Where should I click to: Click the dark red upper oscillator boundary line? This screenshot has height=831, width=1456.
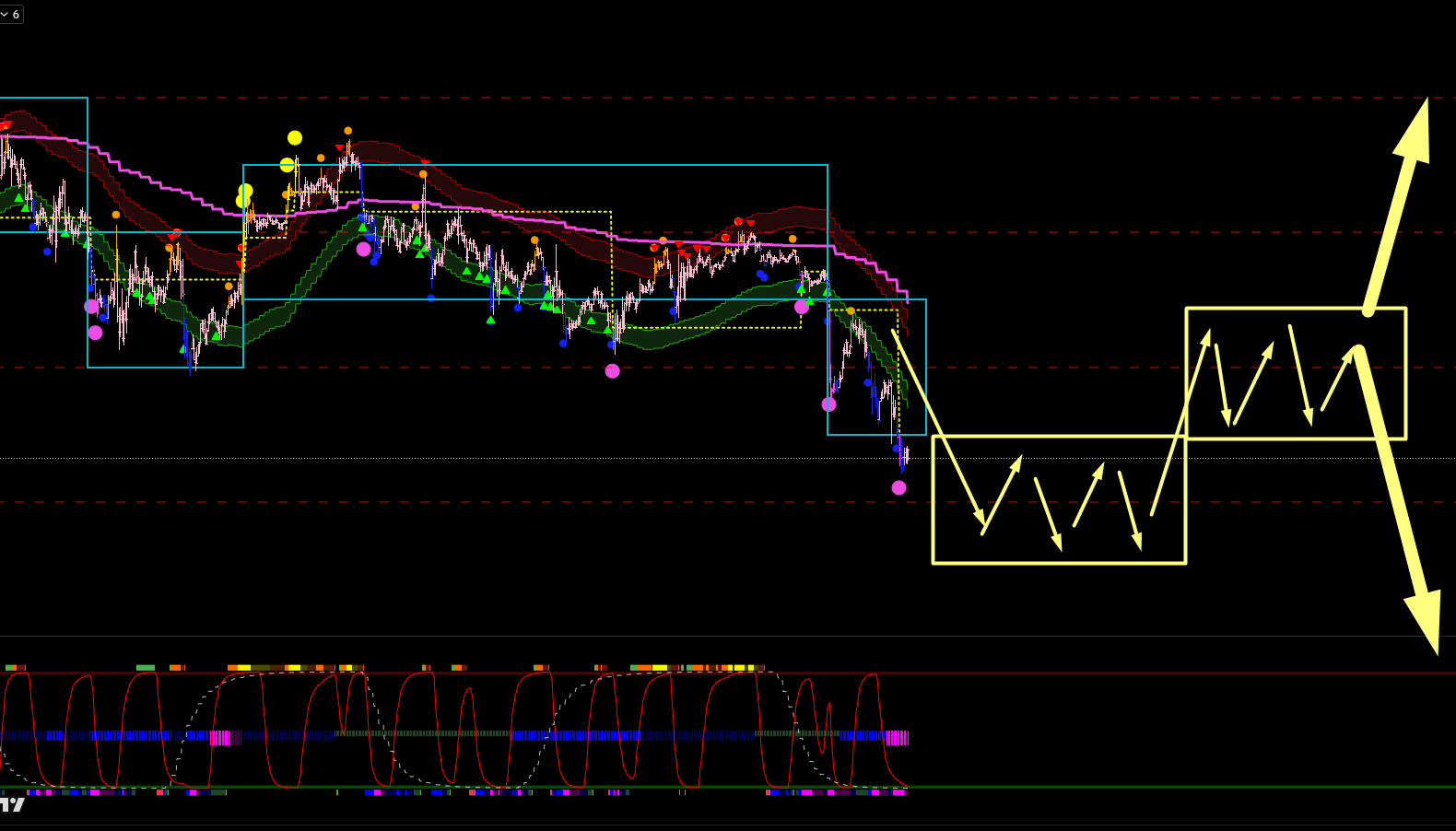click(1106, 673)
